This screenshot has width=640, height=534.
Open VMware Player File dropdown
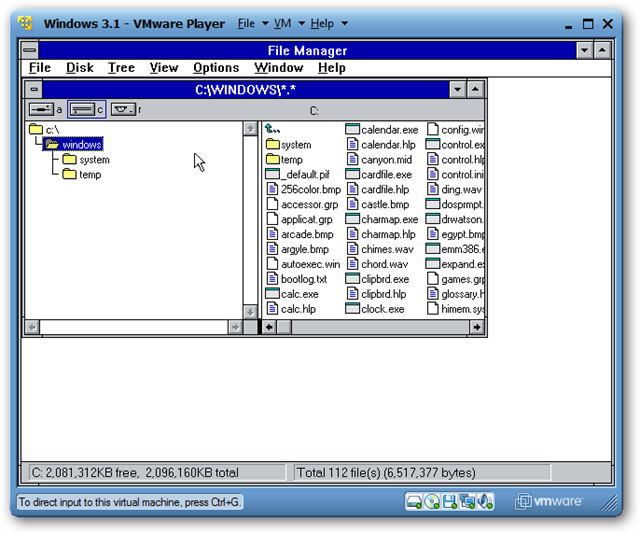253,23
